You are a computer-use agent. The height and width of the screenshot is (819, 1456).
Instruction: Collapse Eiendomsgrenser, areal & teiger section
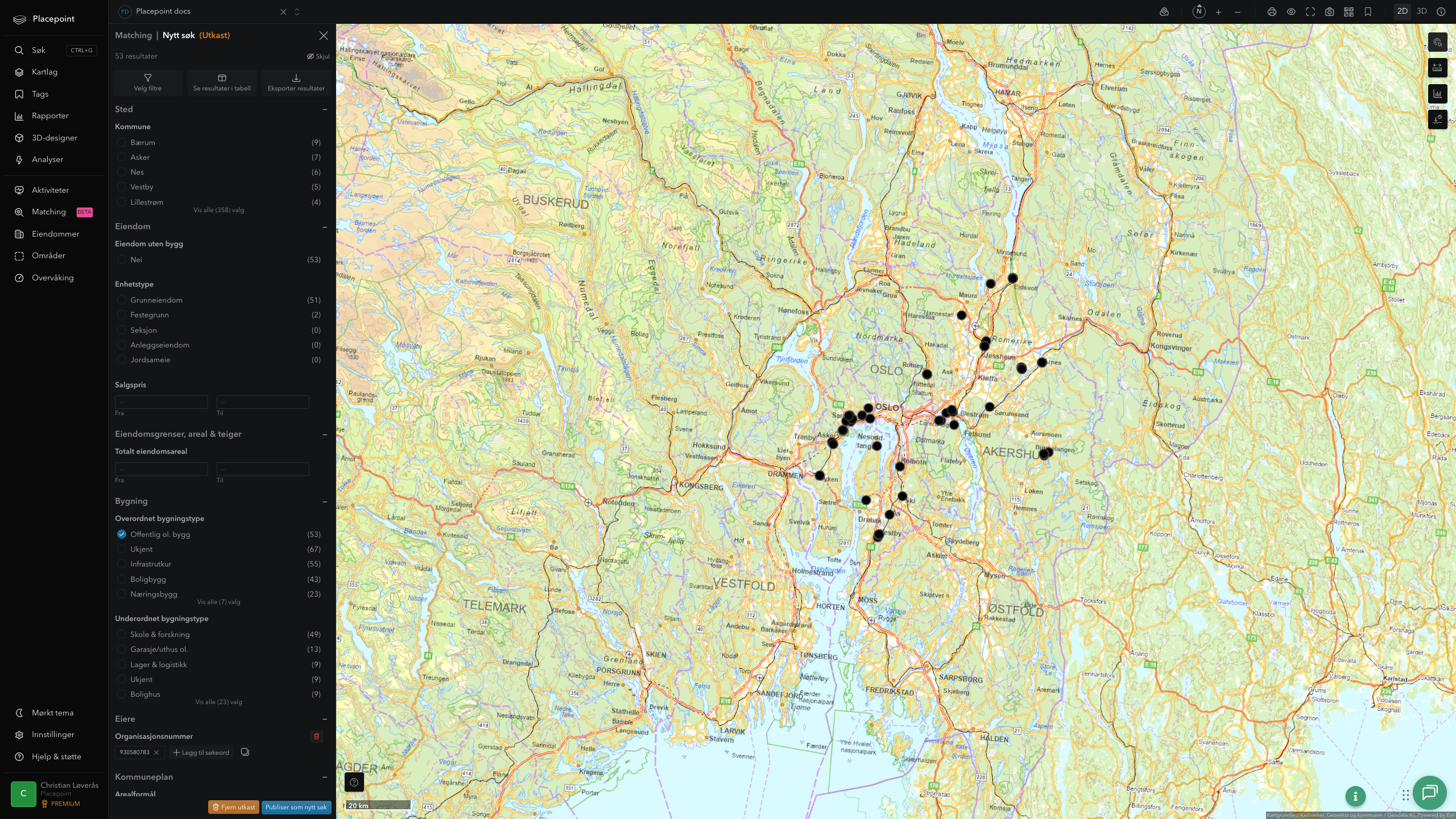(x=325, y=434)
